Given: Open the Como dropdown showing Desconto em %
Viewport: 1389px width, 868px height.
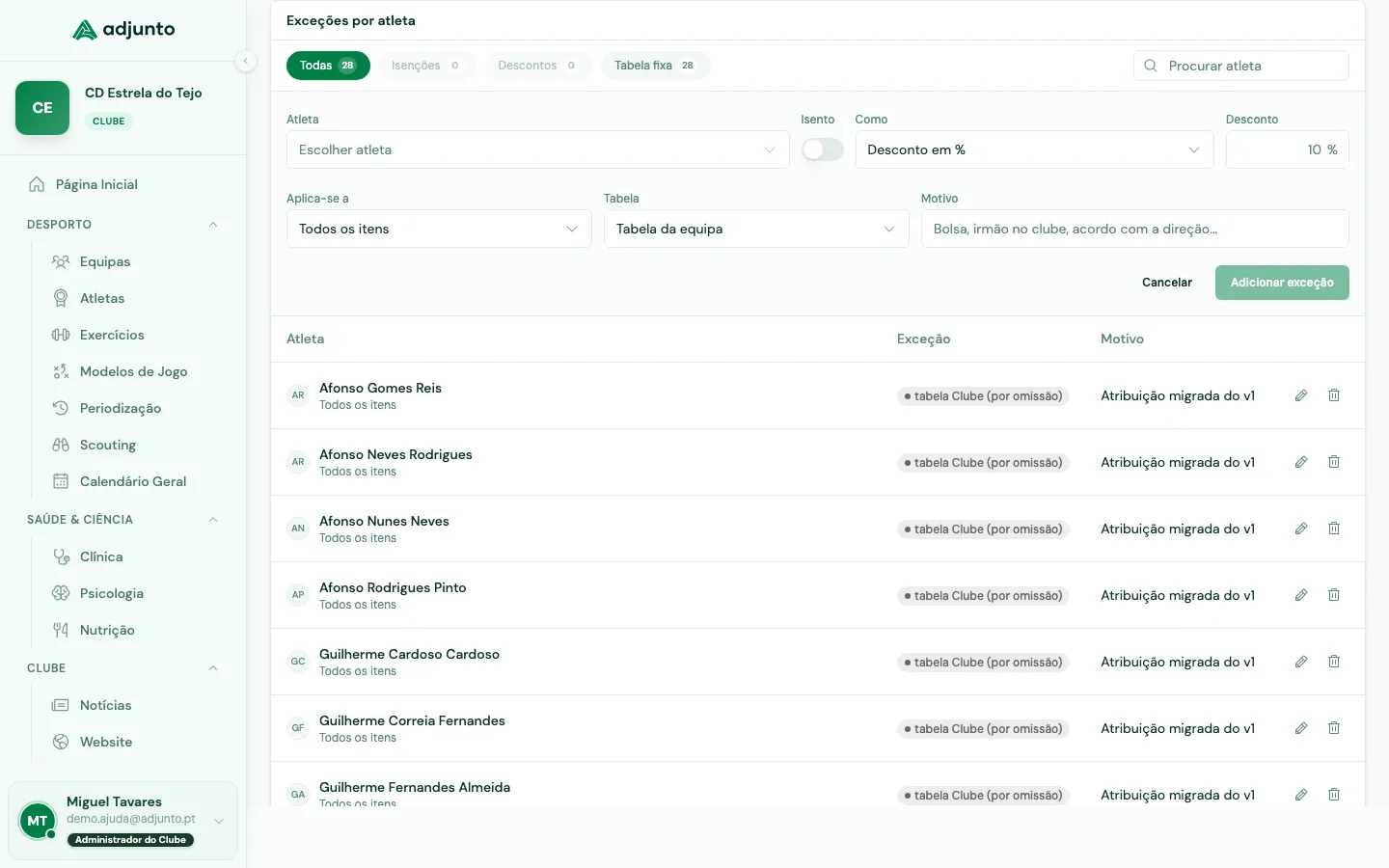Looking at the screenshot, I should pos(1034,149).
